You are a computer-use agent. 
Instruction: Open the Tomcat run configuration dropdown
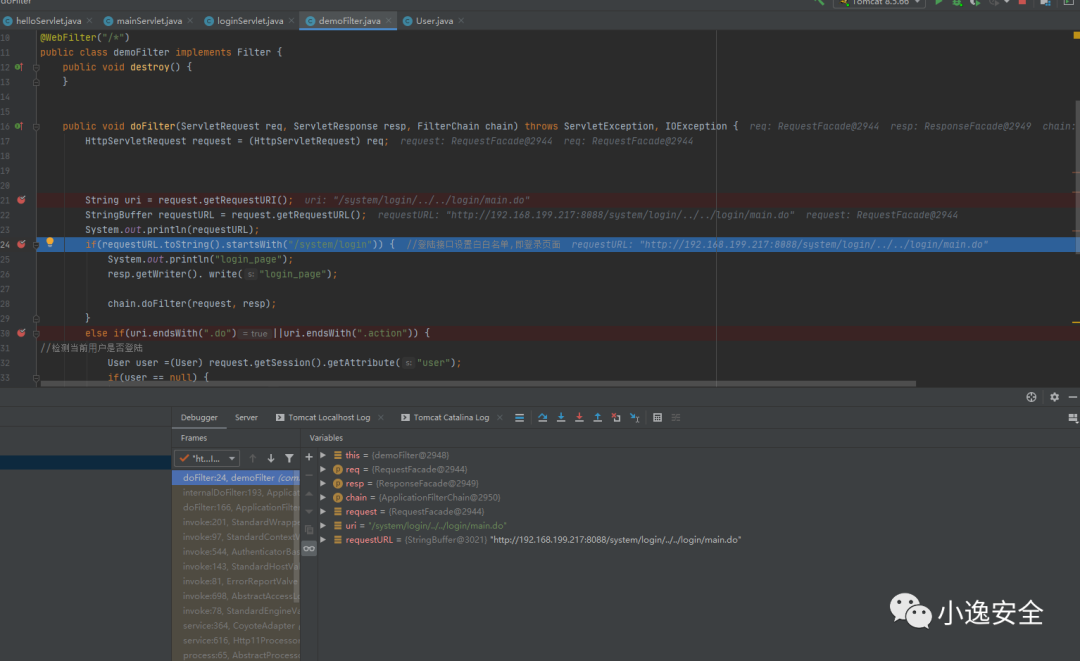pos(879,3)
